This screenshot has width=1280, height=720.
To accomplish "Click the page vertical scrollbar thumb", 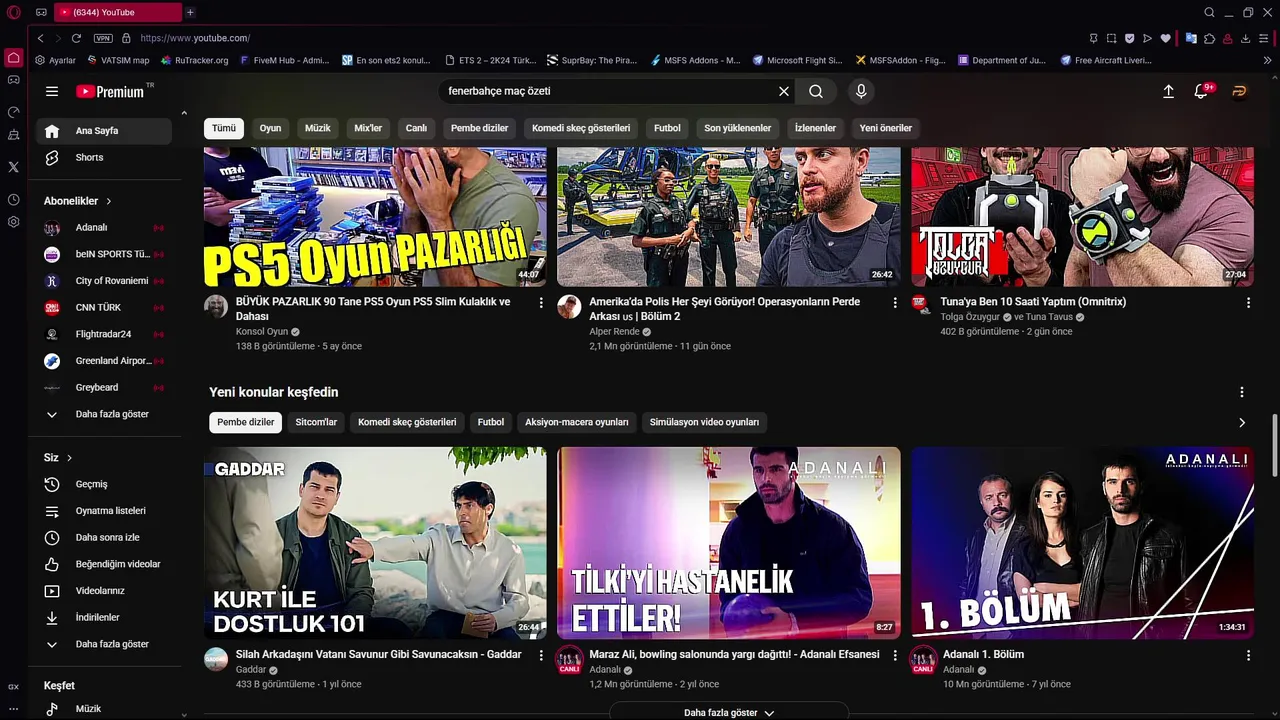I will click(1274, 445).
